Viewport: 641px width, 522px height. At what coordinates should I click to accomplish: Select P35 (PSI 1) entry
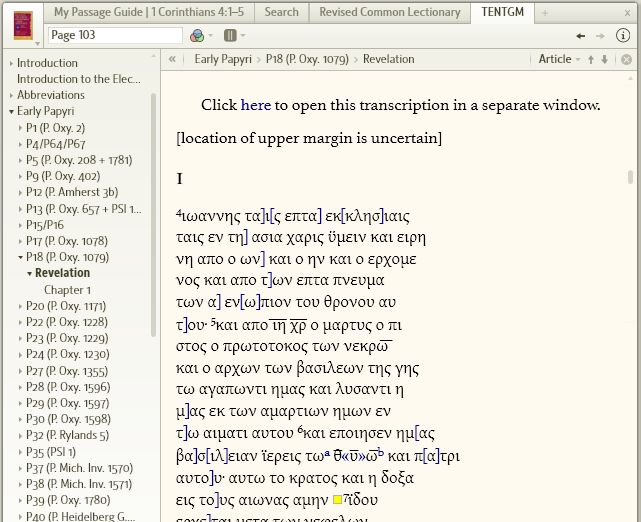(x=51, y=452)
